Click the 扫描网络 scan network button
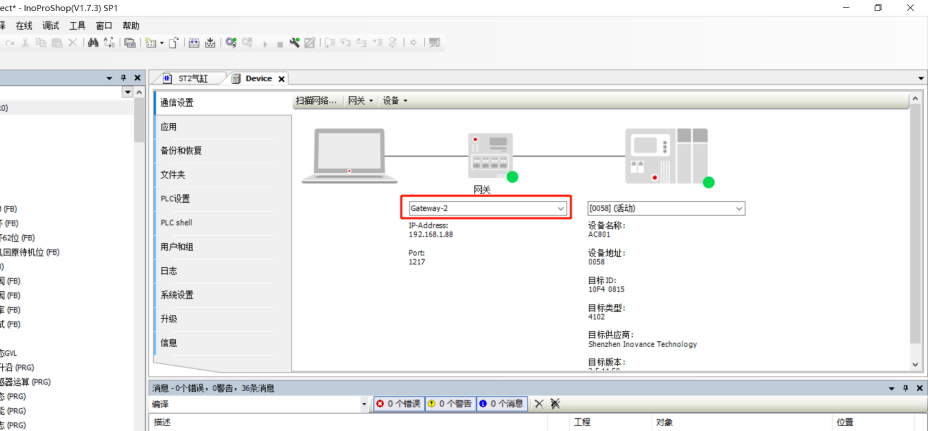This screenshot has height=431, width=928. (317, 101)
